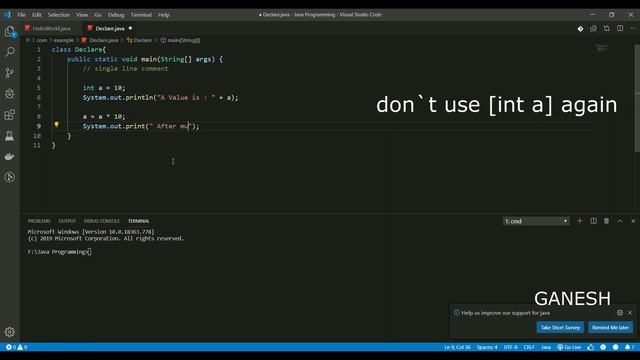Split the editor to the right

pos(620,29)
